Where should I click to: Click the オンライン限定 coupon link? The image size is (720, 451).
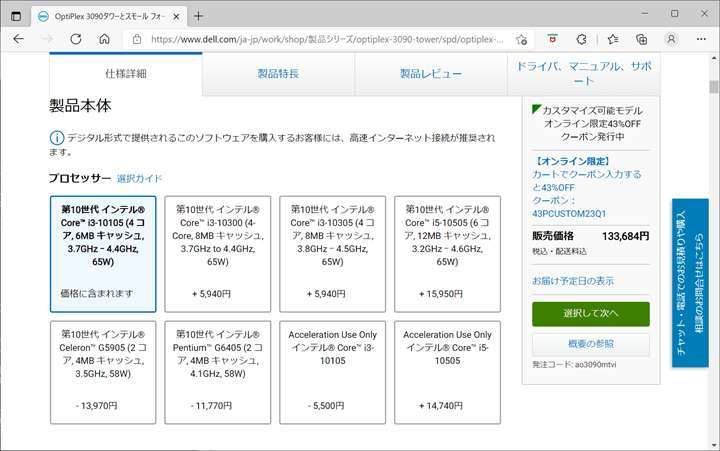click(x=587, y=187)
